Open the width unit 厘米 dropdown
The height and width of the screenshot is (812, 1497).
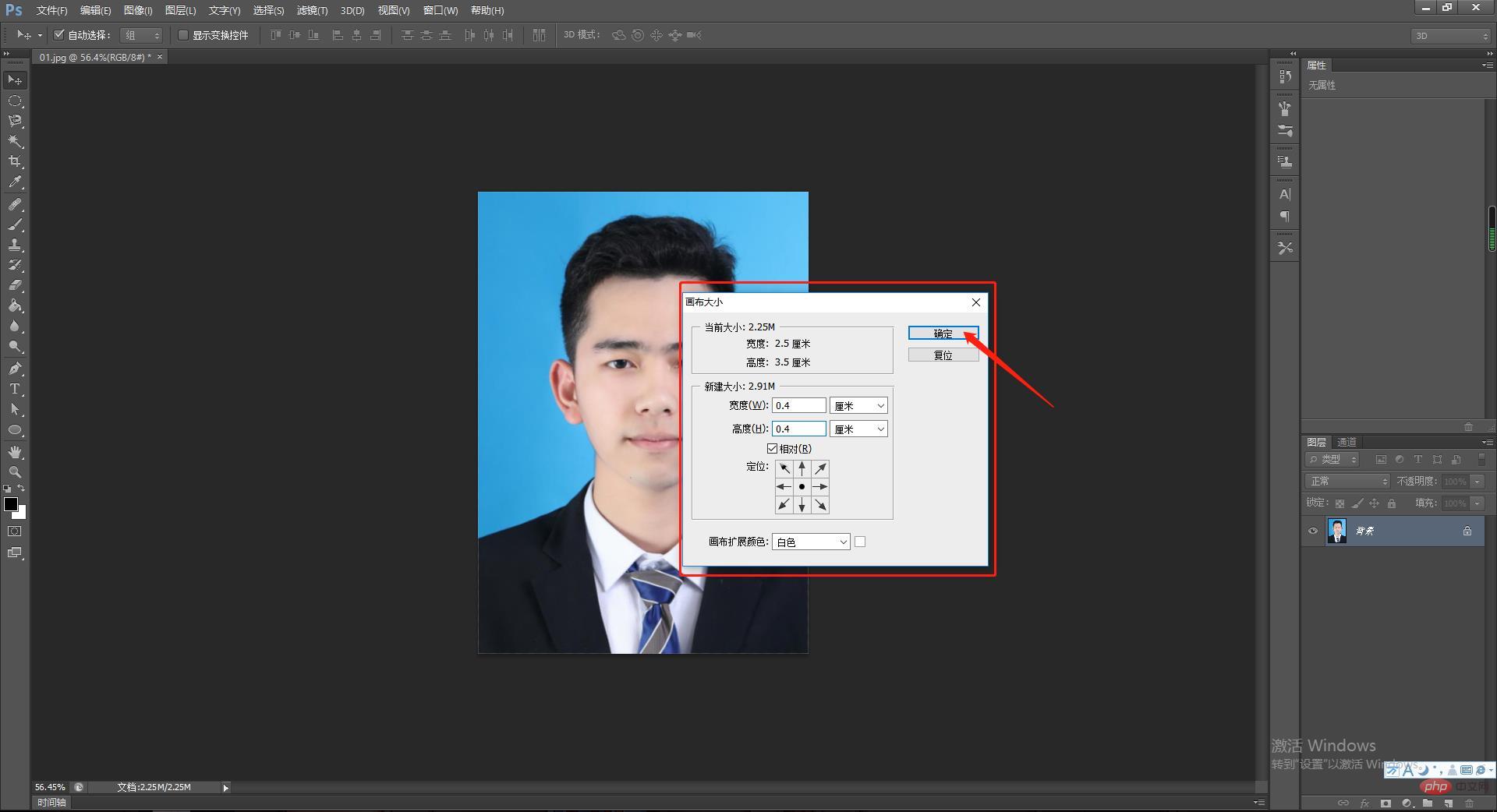click(x=858, y=405)
